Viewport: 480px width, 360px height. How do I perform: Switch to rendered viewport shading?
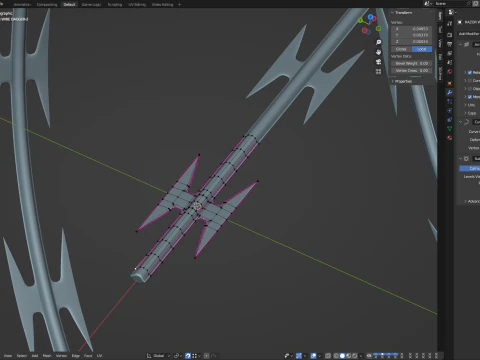coord(355,356)
